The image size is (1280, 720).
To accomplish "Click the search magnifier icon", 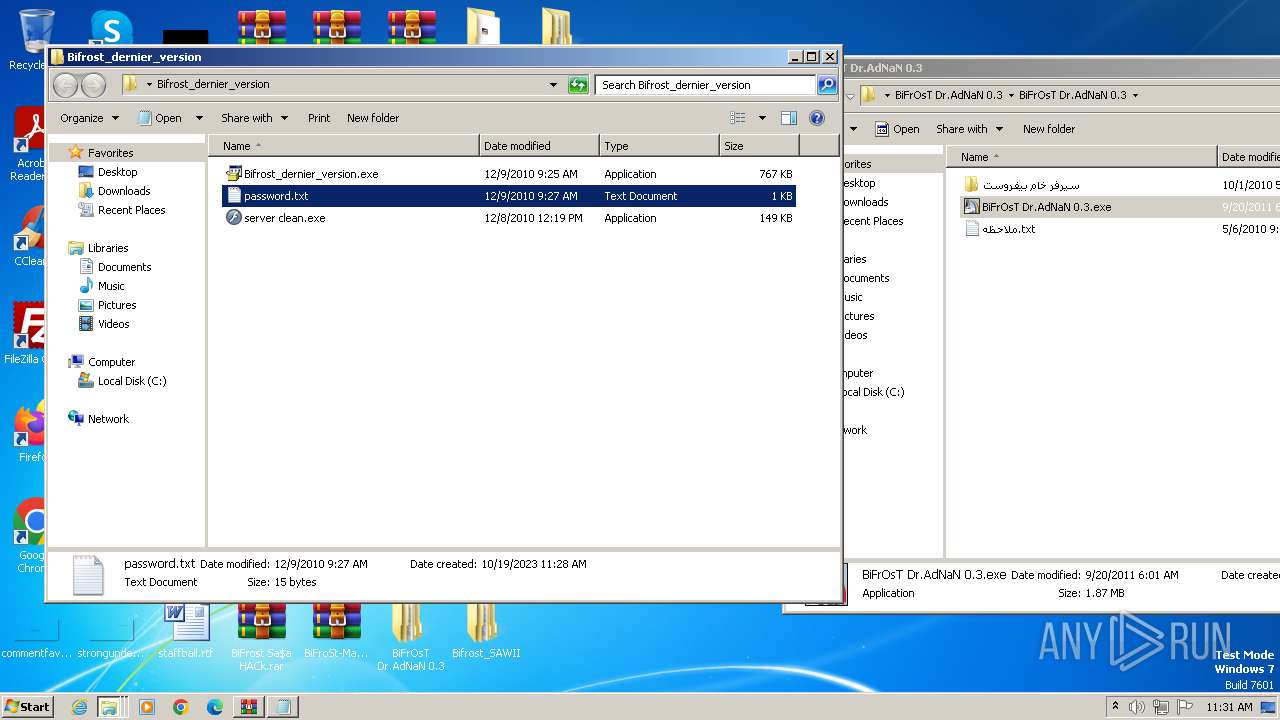I will [827, 85].
